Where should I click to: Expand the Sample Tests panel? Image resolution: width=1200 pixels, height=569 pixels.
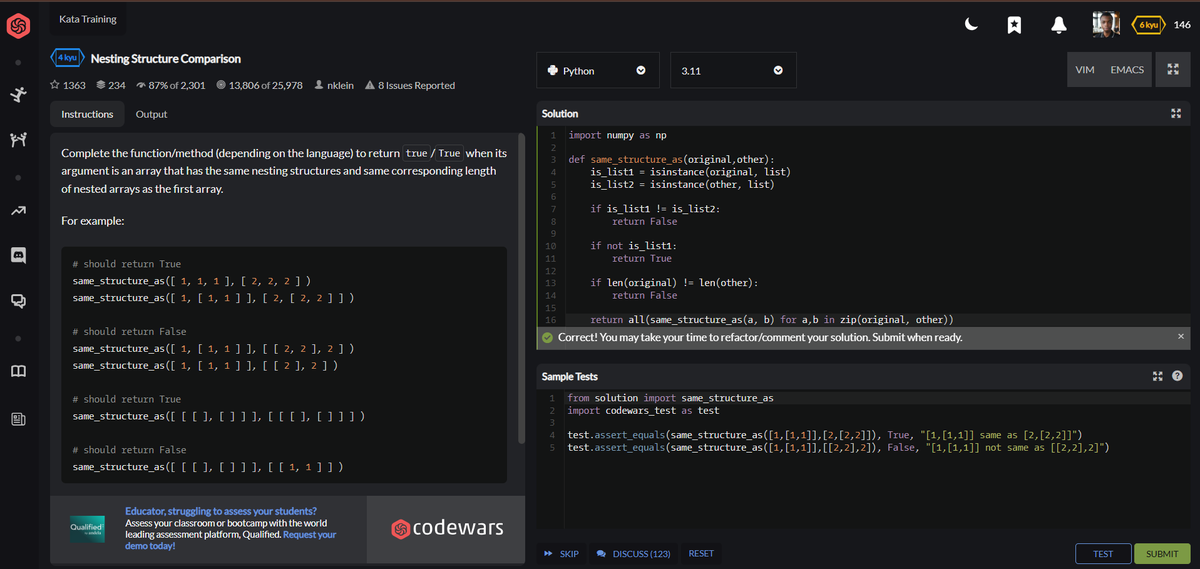point(1158,376)
